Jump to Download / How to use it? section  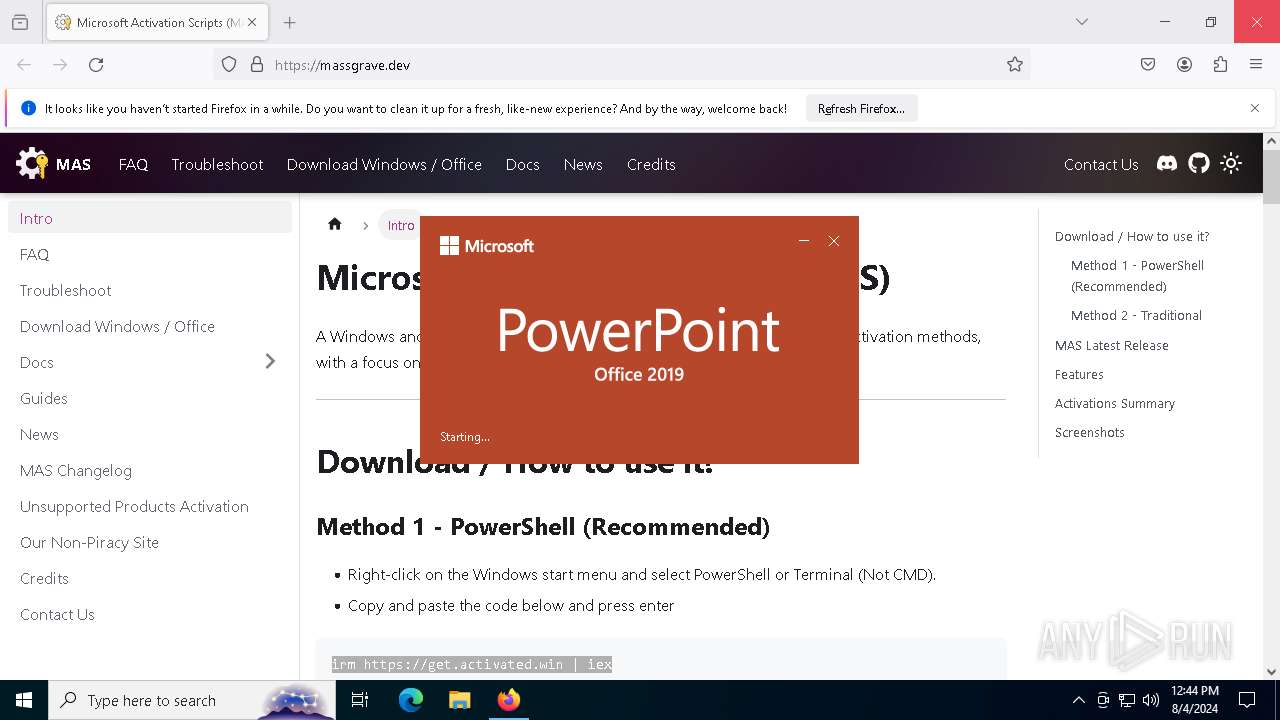[1132, 236]
